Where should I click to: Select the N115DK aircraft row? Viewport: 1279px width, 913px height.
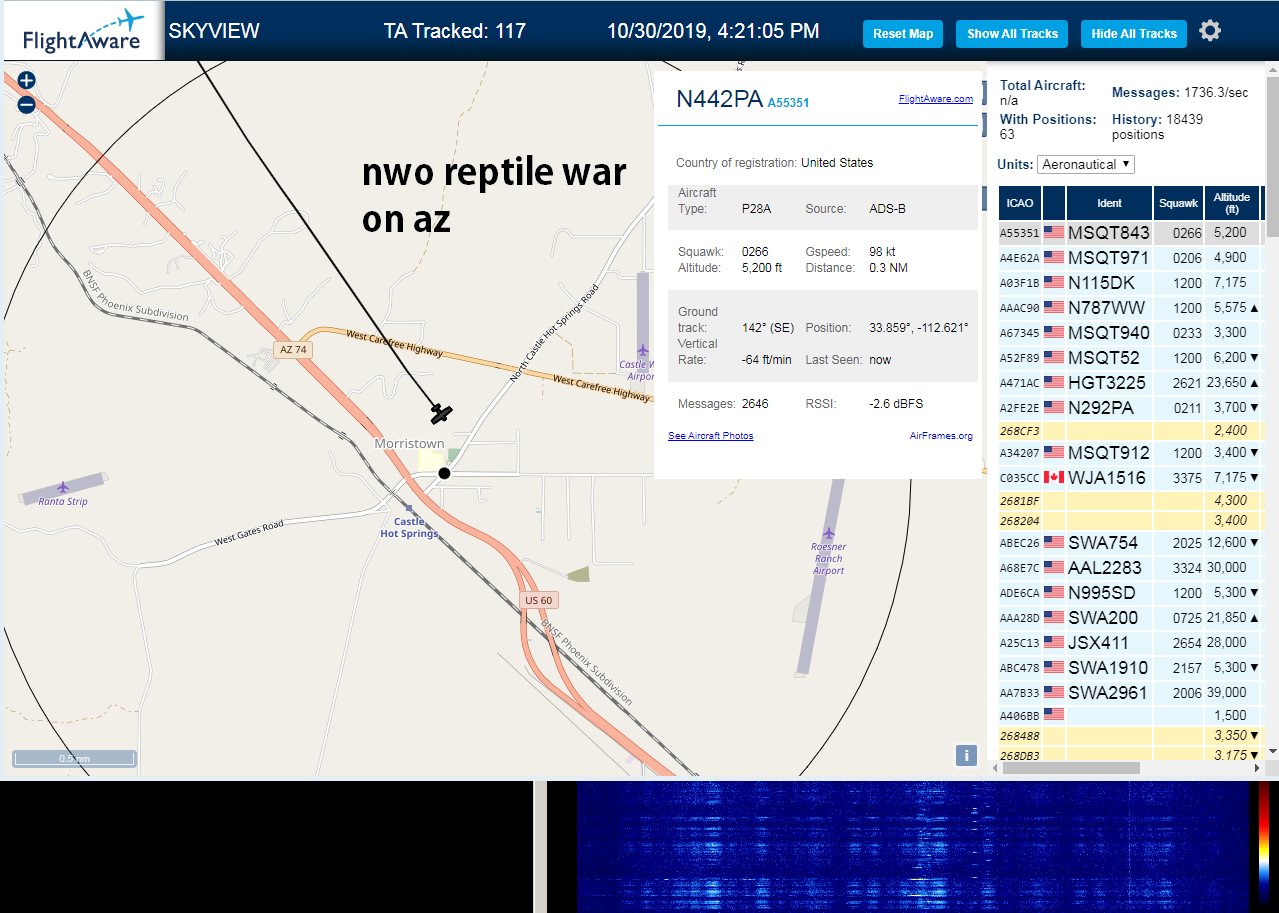(1130, 283)
